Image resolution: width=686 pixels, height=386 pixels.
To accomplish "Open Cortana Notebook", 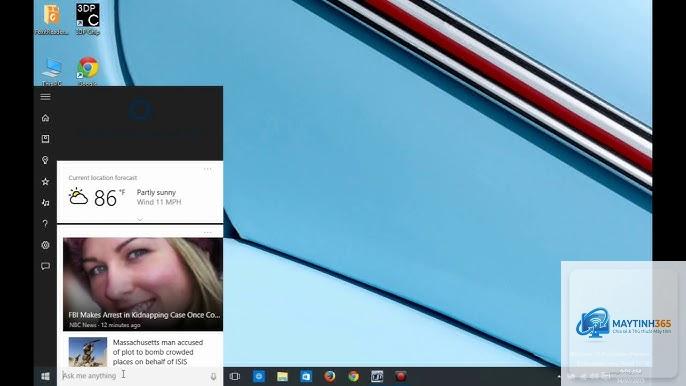I will 46,139.
